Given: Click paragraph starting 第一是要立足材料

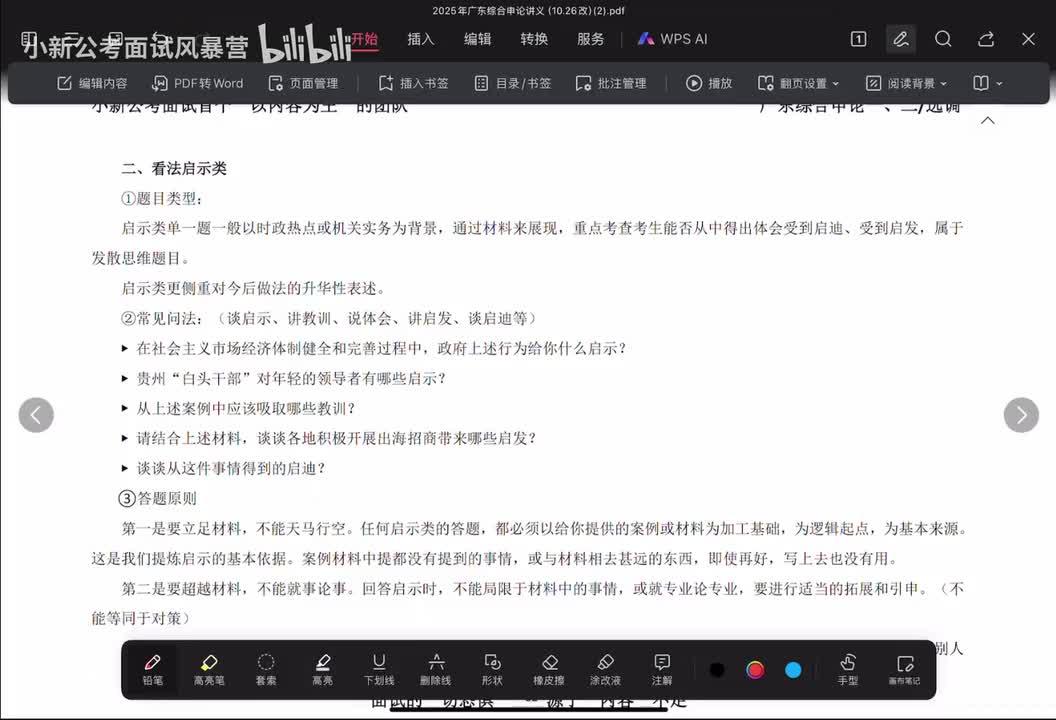Looking at the screenshot, I should (x=529, y=544).
